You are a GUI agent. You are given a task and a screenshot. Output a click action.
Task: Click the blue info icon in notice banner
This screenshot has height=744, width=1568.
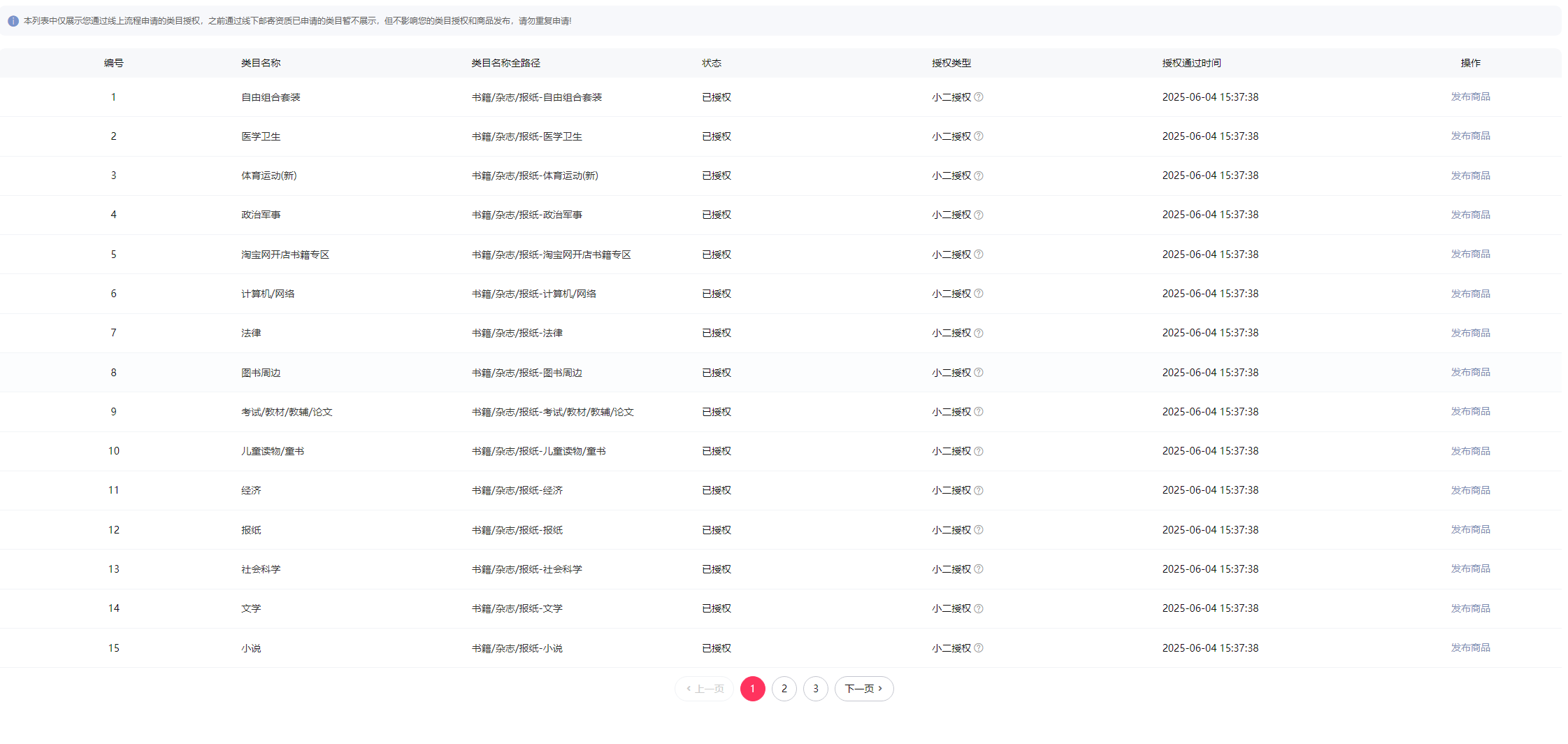pyautogui.click(x=13, y=21)
